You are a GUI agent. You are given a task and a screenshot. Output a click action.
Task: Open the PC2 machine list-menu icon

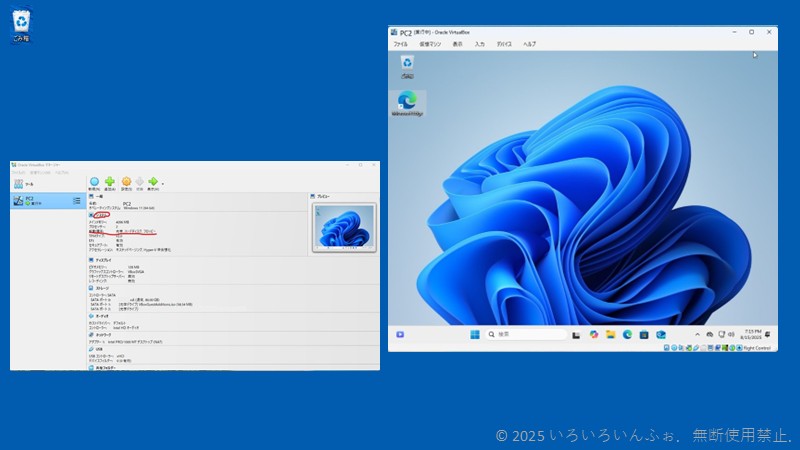[x=77, y=201]
